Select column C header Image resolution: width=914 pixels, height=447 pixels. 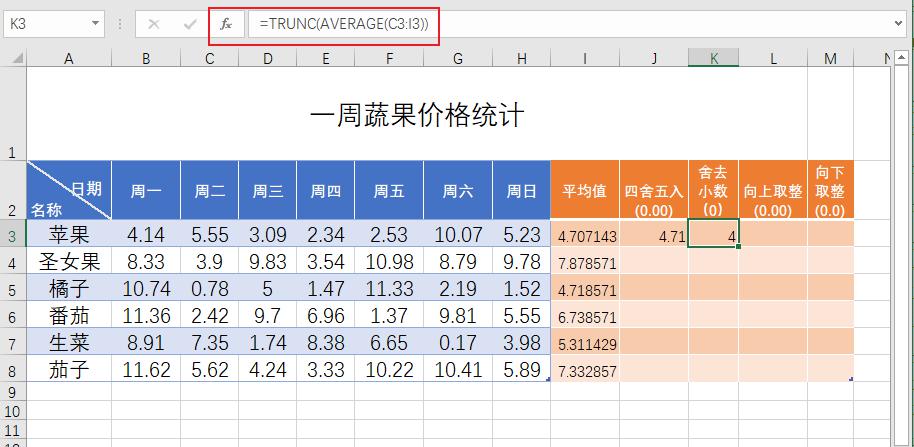(x=209, y=58)
